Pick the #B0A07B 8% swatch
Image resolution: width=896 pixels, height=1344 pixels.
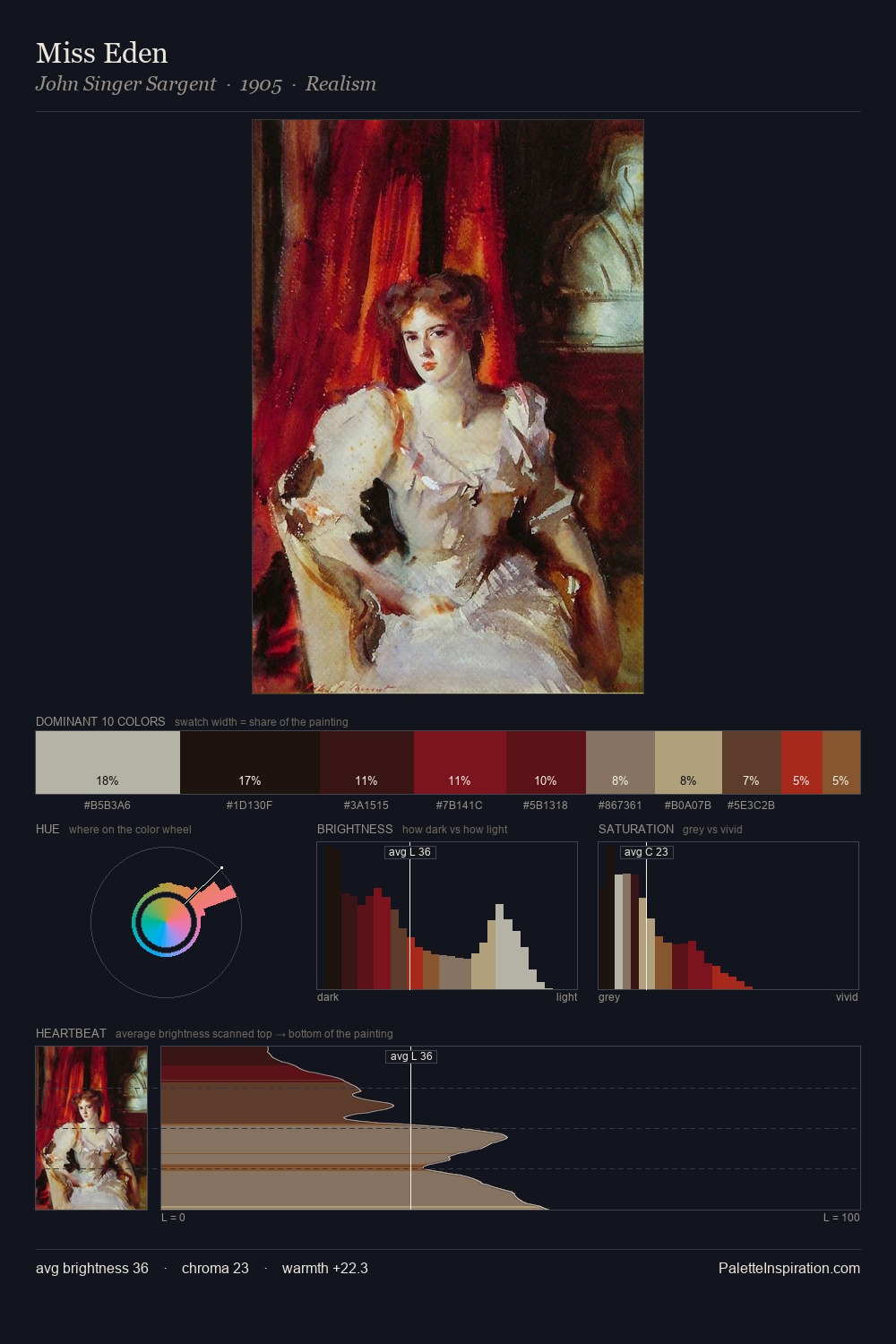pyautogui.click(x=688, y=762)
